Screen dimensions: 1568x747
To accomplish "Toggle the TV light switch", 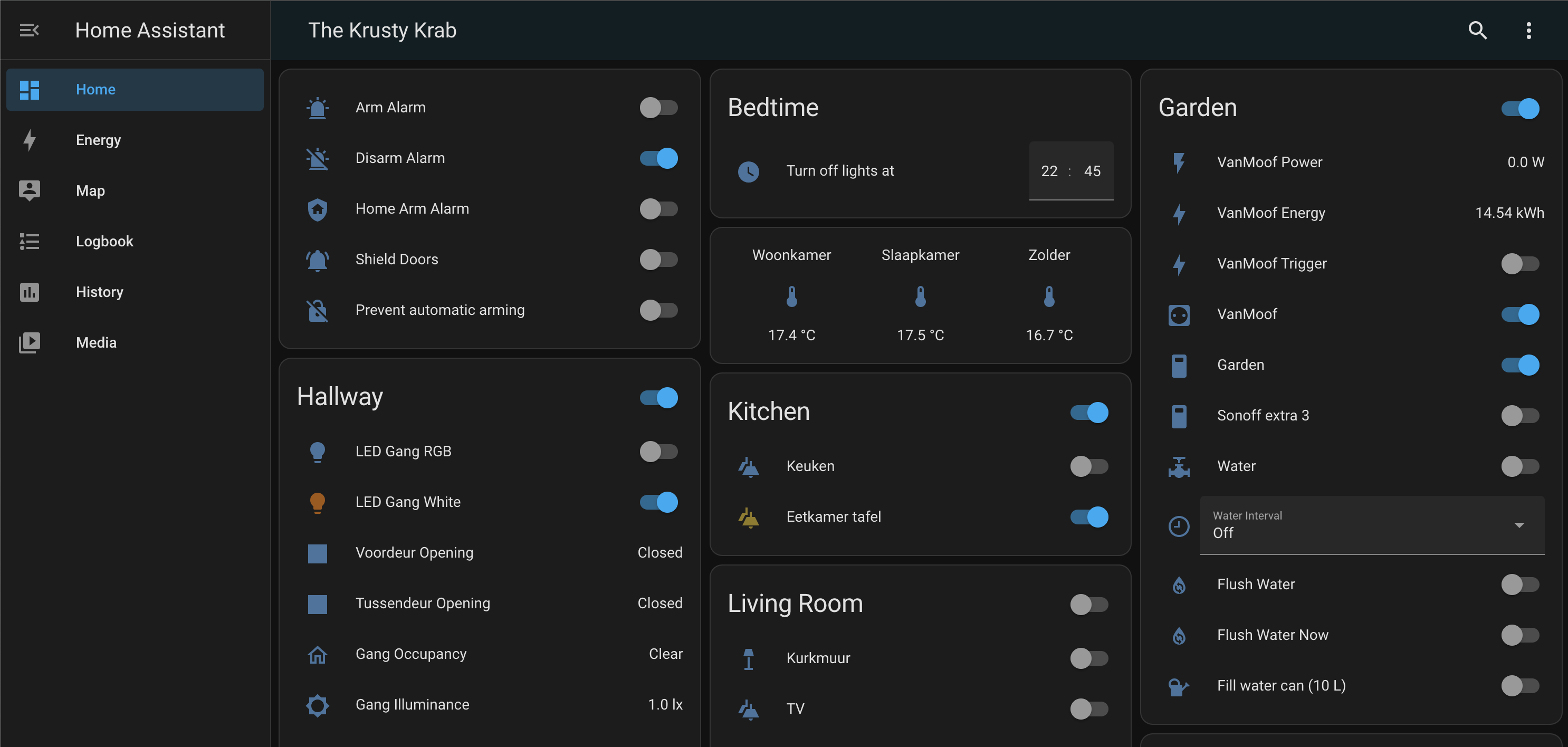I will (1089, 708).
